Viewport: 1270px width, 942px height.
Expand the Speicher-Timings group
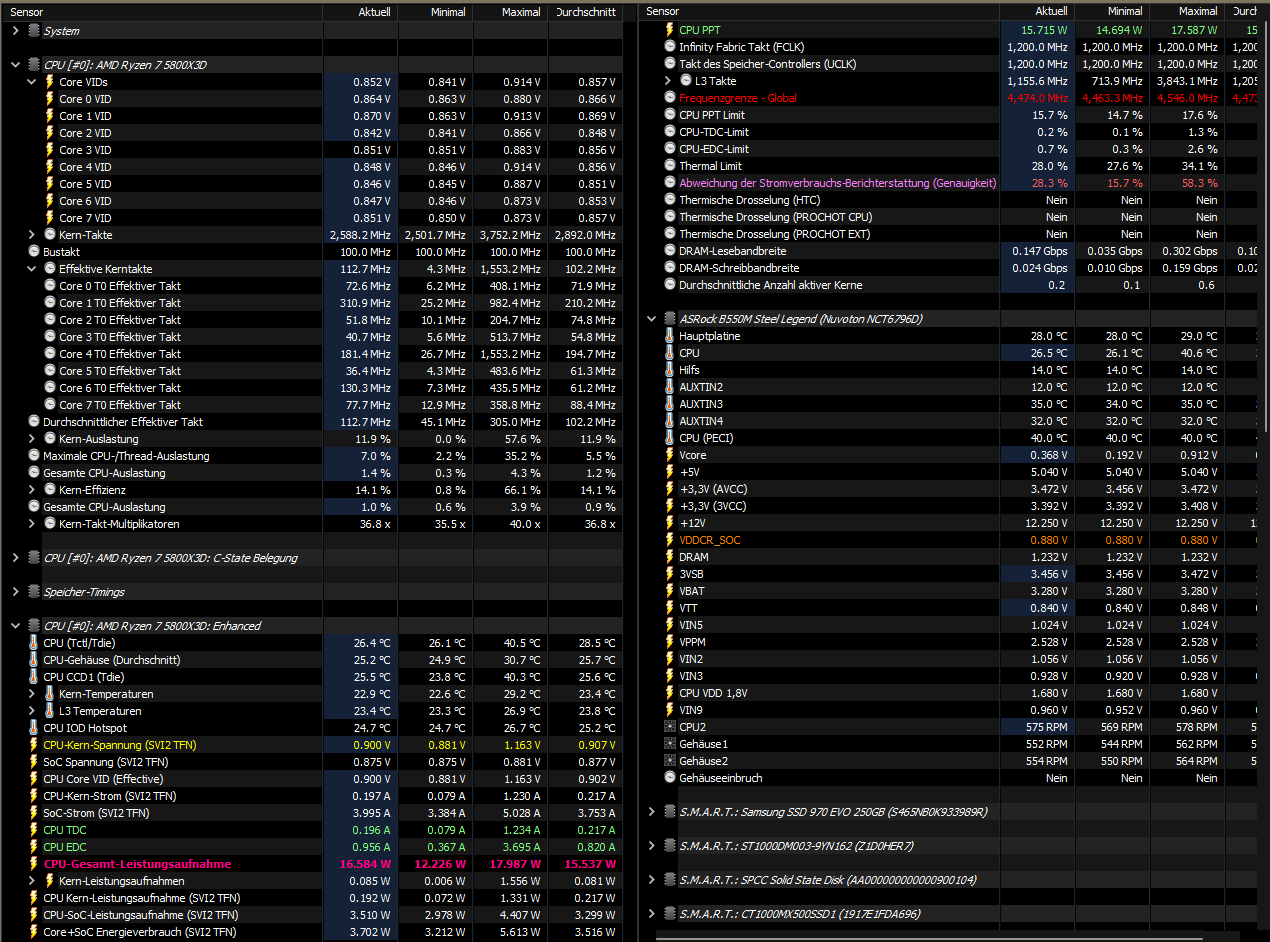coord(16,592)
